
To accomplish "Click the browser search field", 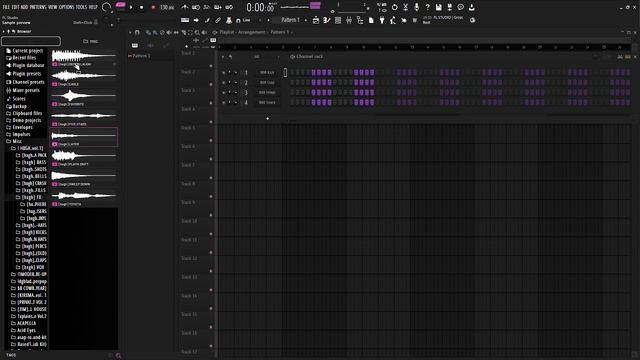I will (x=31, y=41).
